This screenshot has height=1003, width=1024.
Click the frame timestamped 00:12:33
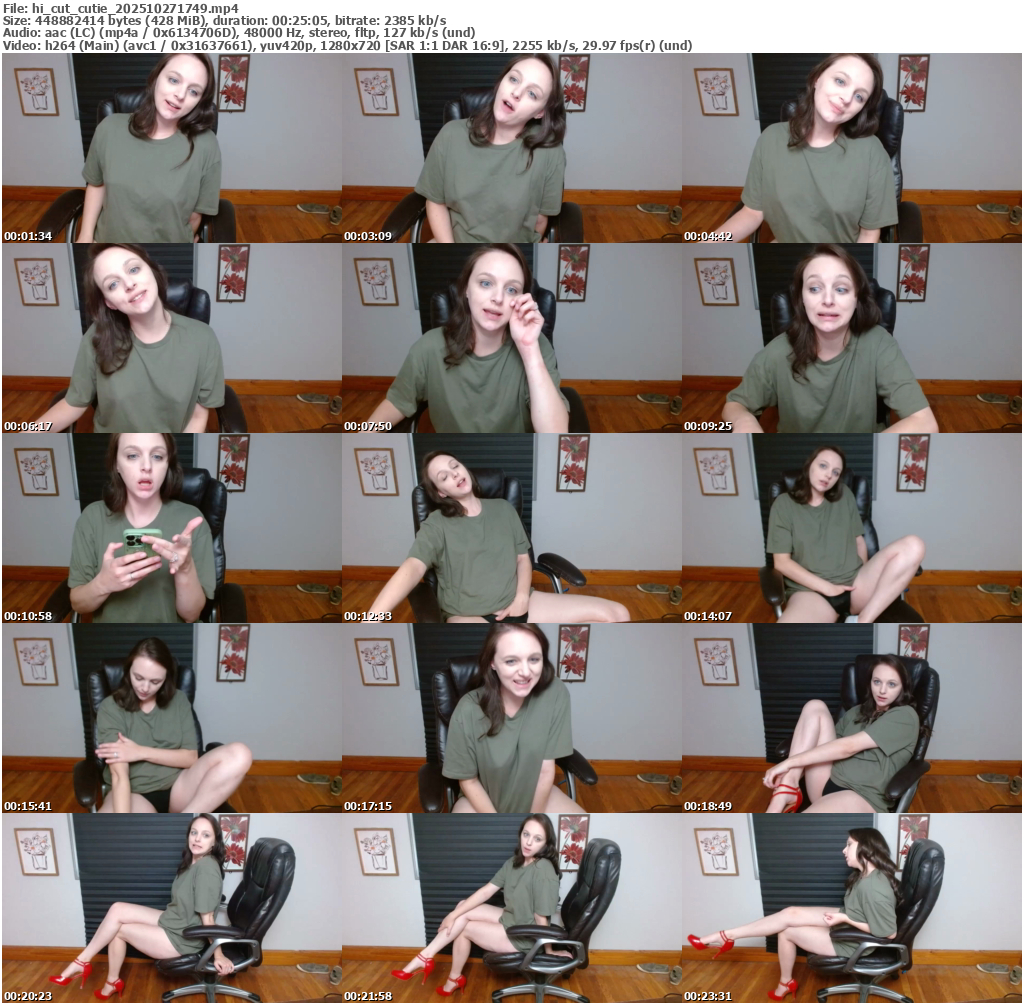pos(511,528)
